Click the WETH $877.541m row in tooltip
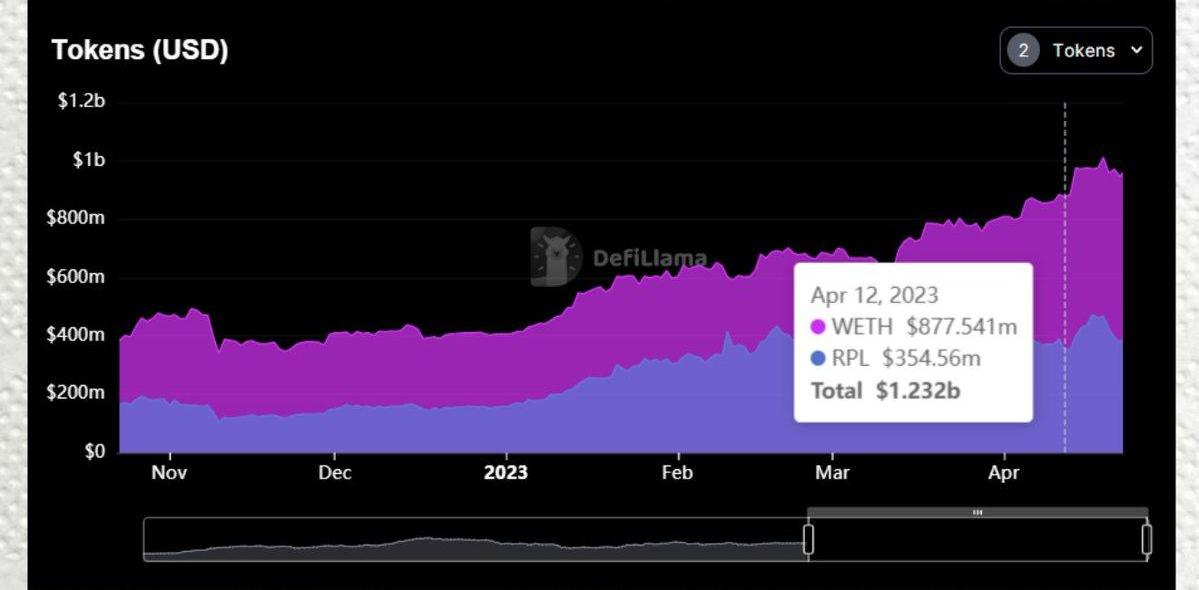The image size is (1199, 590). coord(913,326)
